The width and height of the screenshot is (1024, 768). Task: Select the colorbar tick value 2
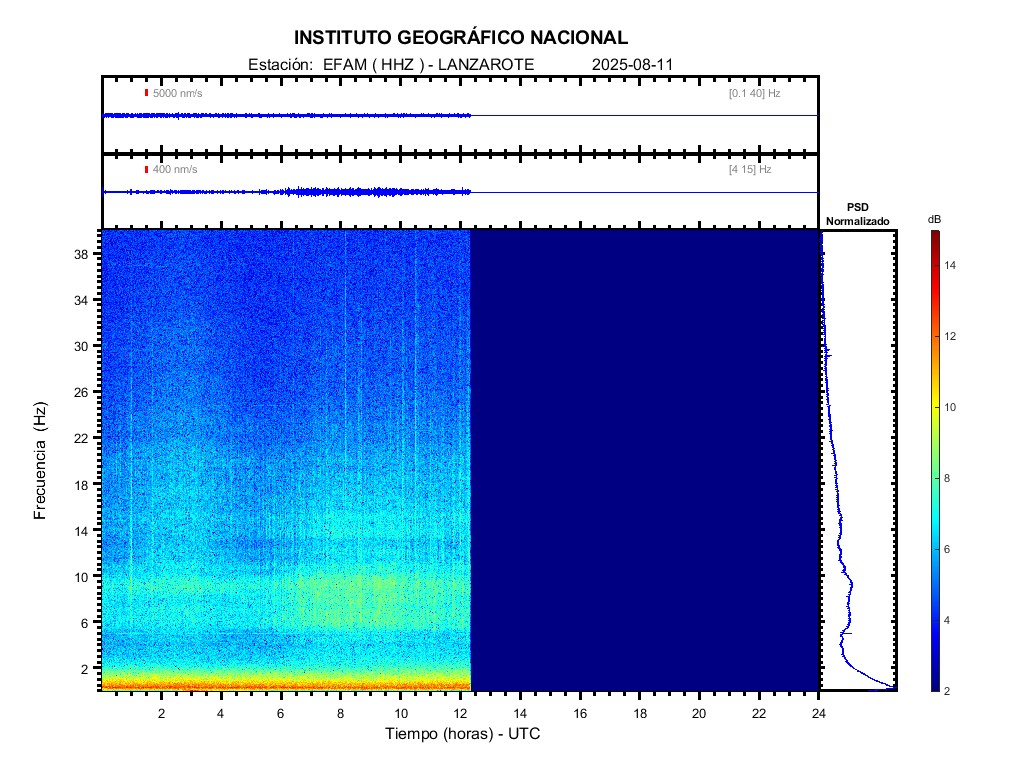tap(947, 691)
